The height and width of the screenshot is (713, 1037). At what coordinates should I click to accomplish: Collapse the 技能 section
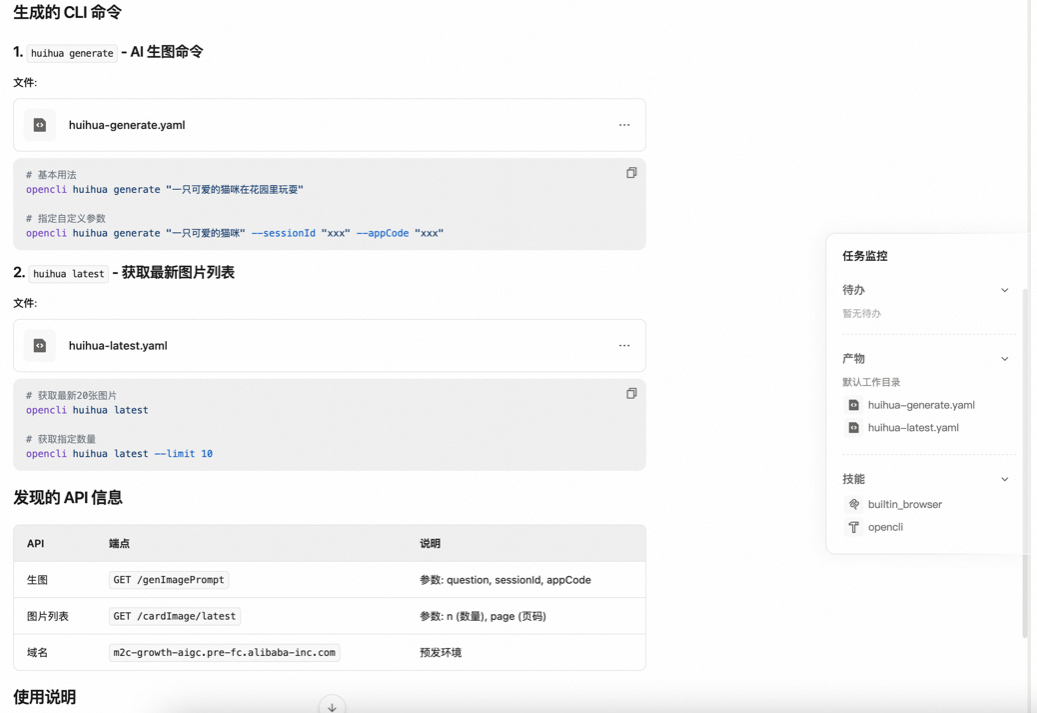tap(1004, 478)
